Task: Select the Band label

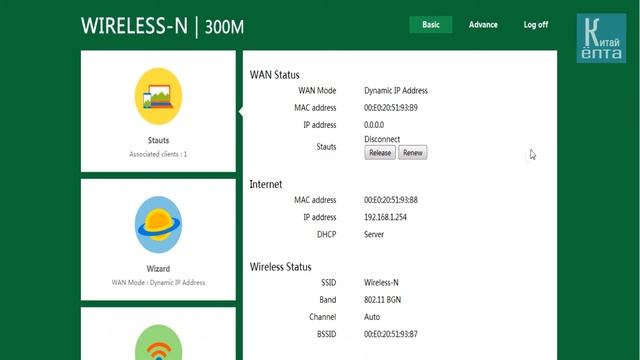Action: click(x=328, y=300)
